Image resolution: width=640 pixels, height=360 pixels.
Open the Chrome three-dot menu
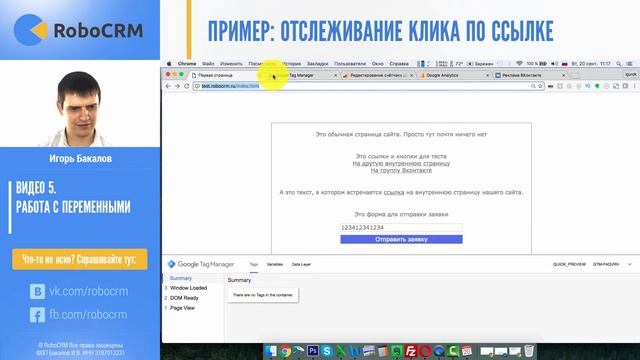[x=634, y=86]
